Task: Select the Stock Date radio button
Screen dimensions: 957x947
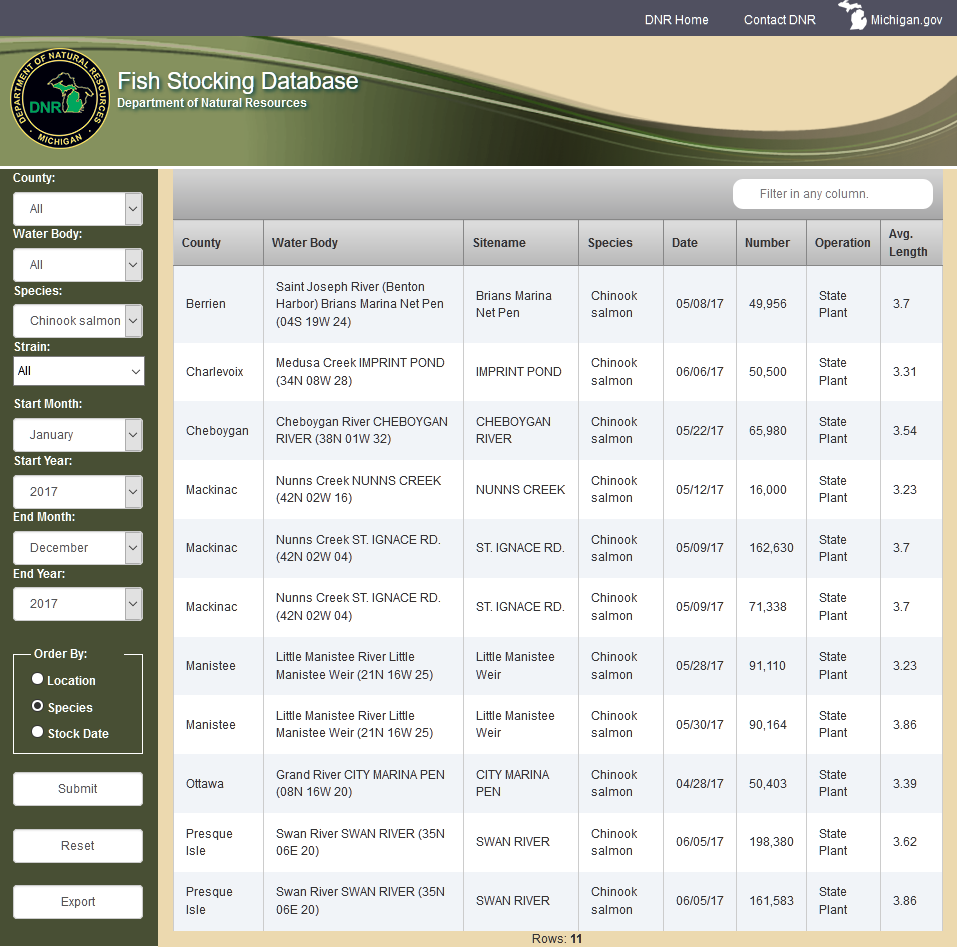Action: click(38, 732)
